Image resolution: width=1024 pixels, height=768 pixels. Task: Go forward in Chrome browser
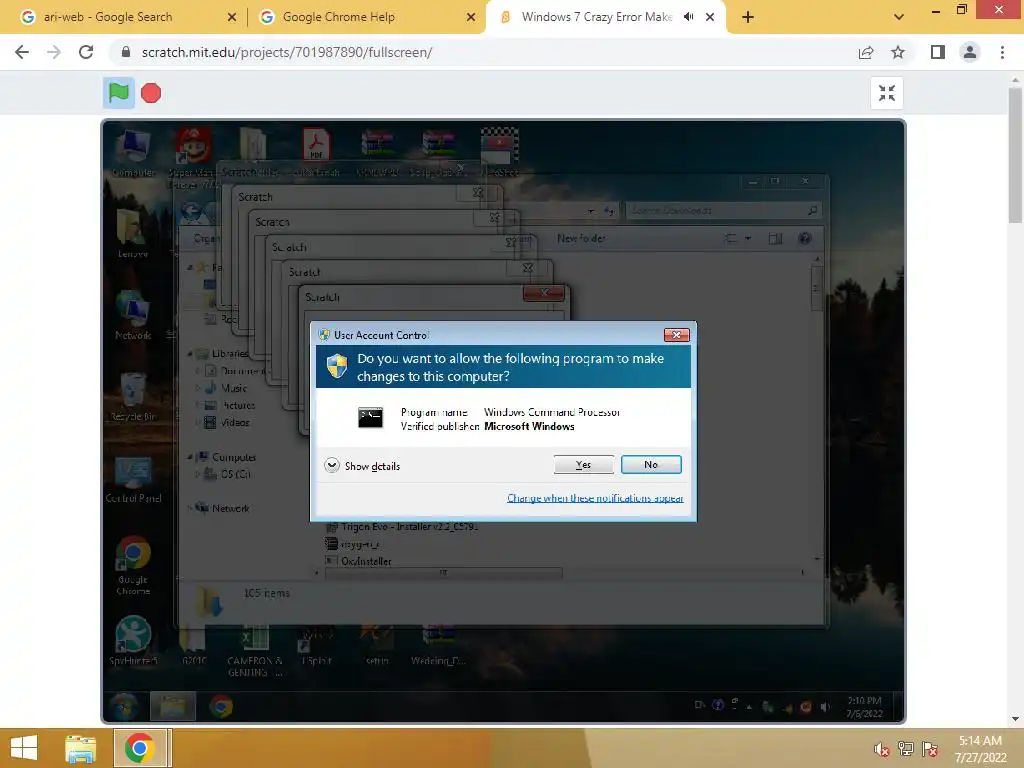point(54,52)
